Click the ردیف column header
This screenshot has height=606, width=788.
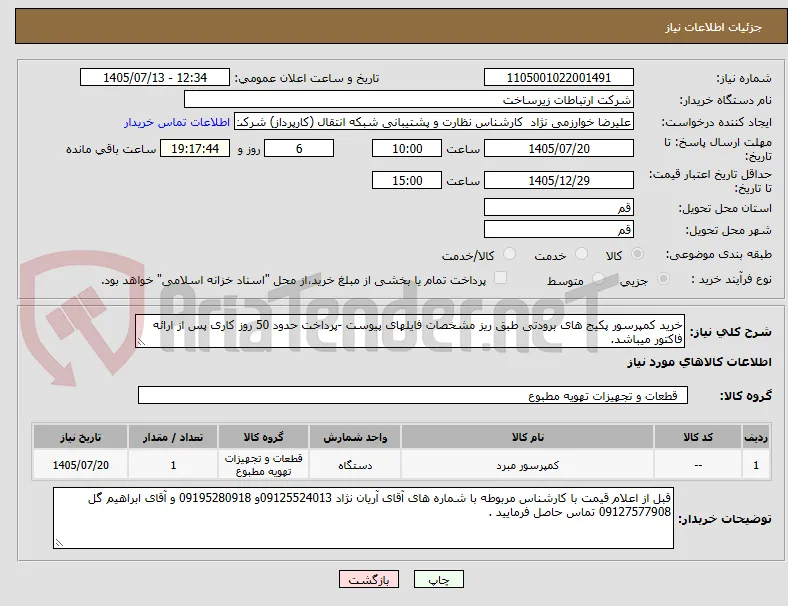pyautogui.click(x=755, y=437)
